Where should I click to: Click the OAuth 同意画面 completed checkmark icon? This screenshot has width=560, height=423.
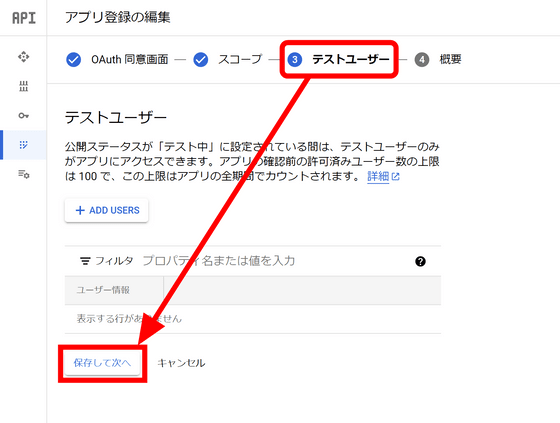74,60
